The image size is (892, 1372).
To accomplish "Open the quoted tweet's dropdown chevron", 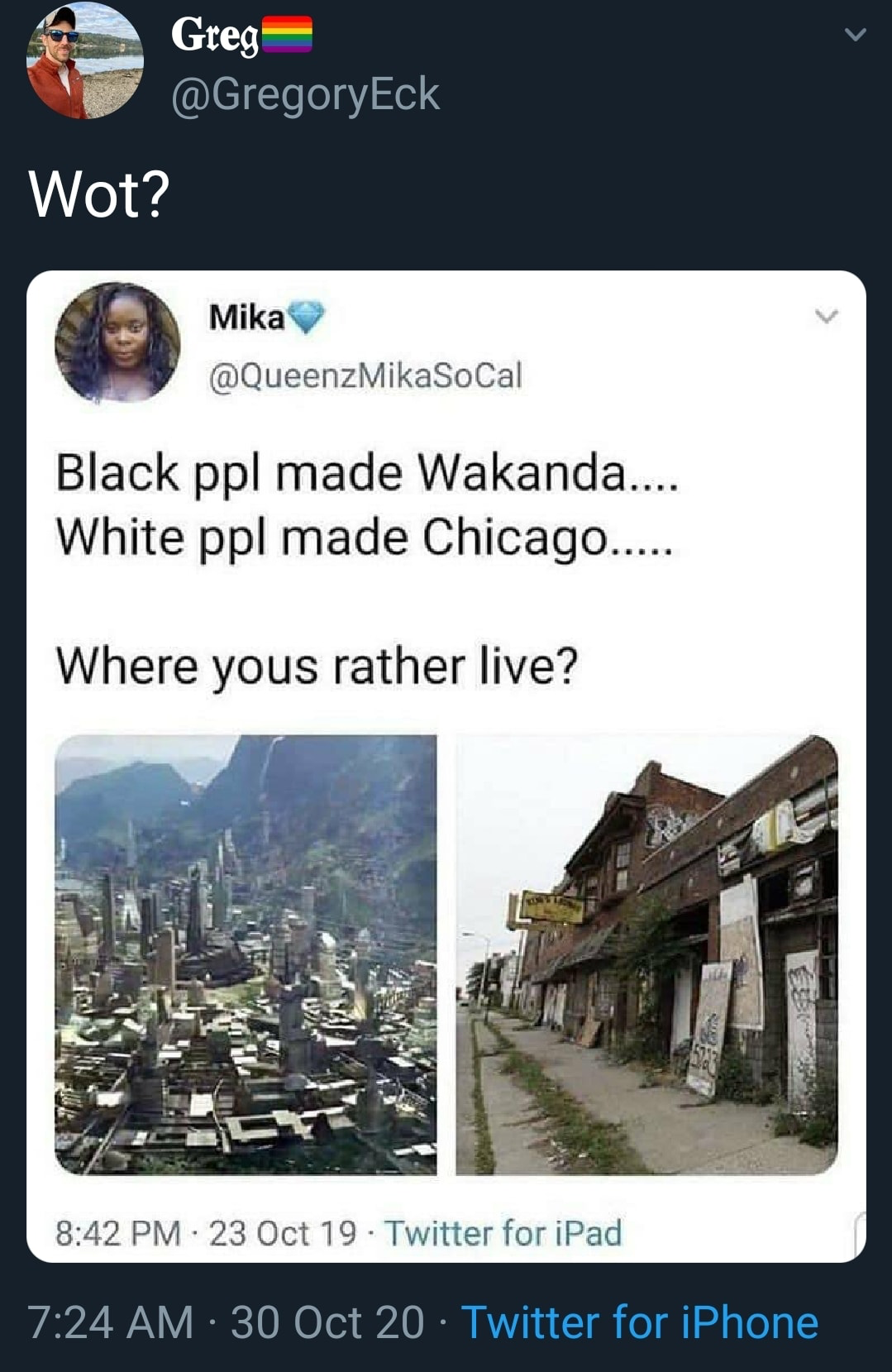I will [826, 317].
